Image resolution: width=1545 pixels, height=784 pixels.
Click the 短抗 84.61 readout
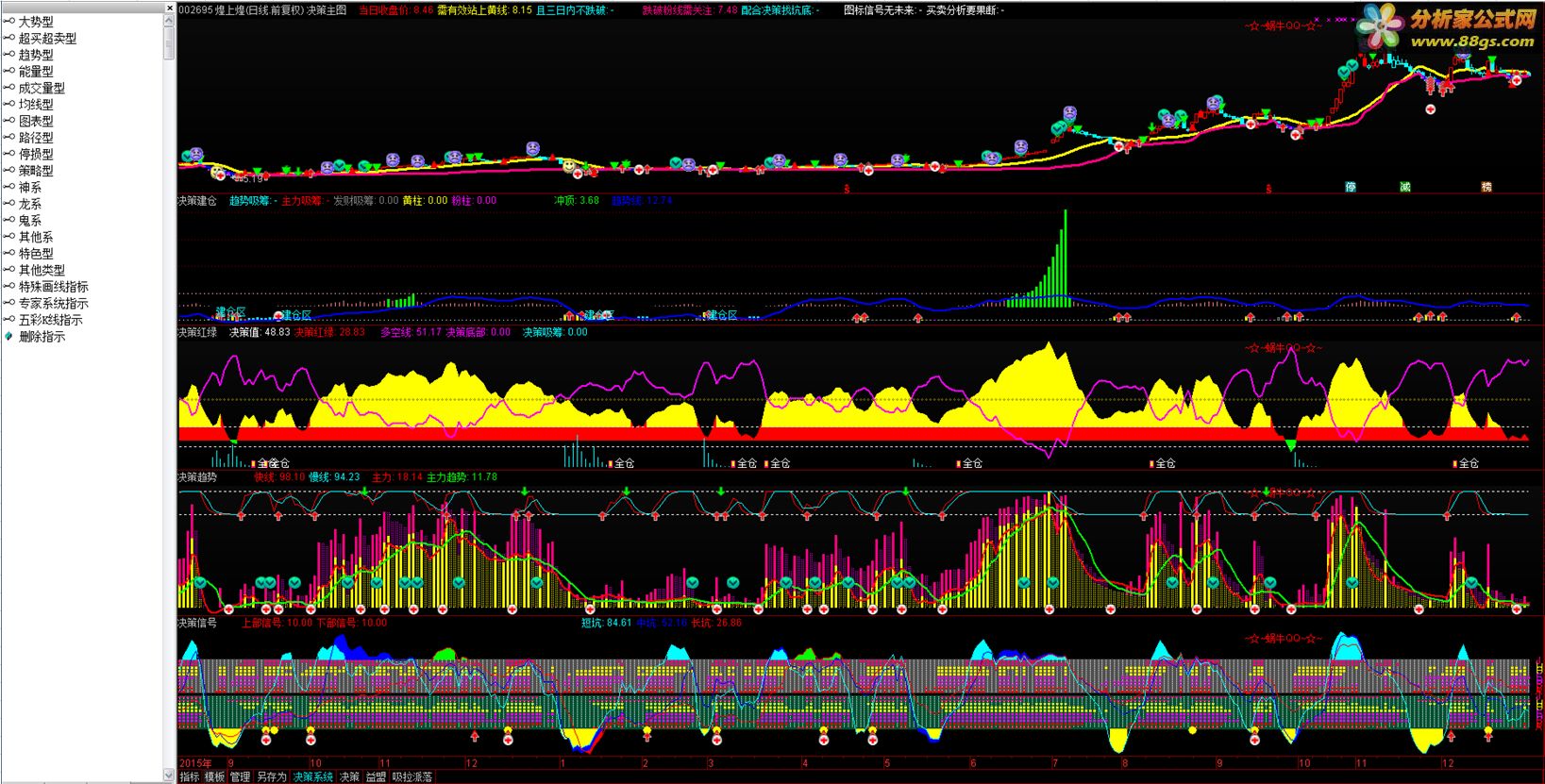606,623
